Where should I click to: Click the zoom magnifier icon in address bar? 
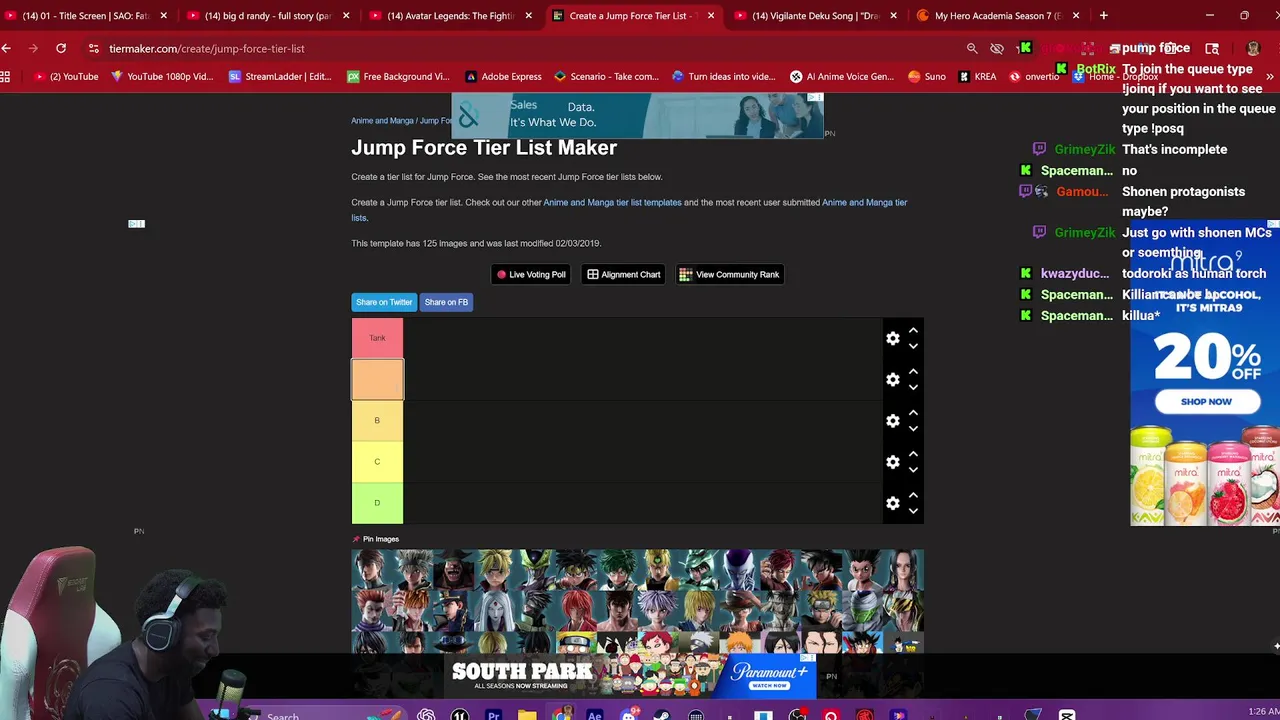[972, 48]
